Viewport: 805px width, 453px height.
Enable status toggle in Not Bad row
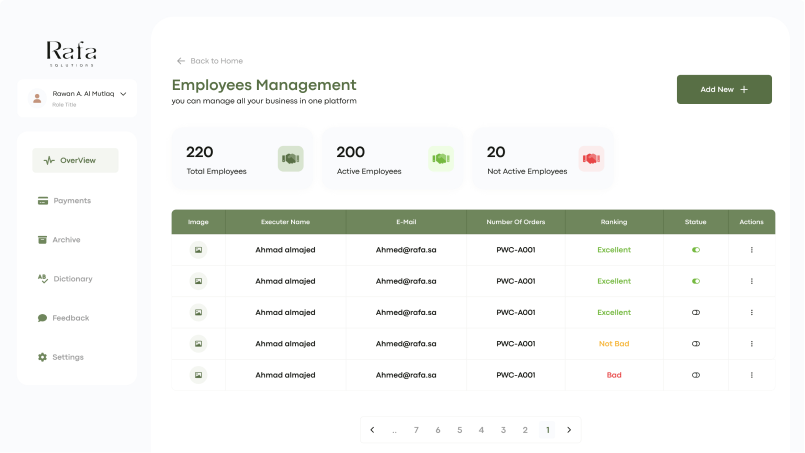[695, 343]
